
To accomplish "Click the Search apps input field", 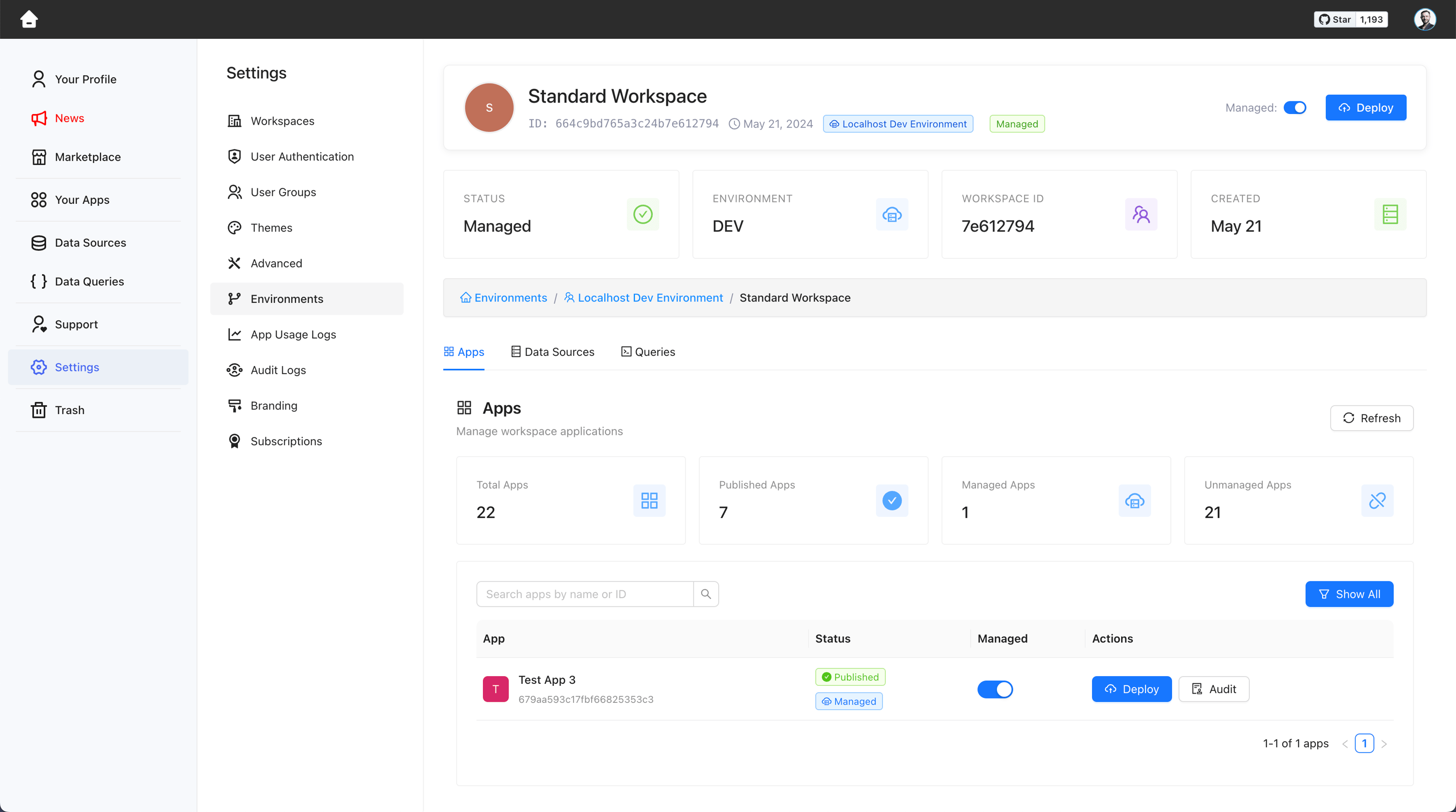I will point(584,594).
